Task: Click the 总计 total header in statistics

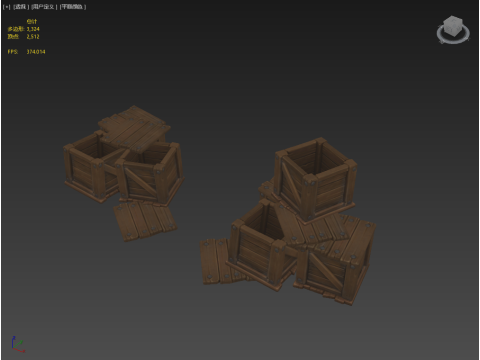Action: (x=32, y=22)
